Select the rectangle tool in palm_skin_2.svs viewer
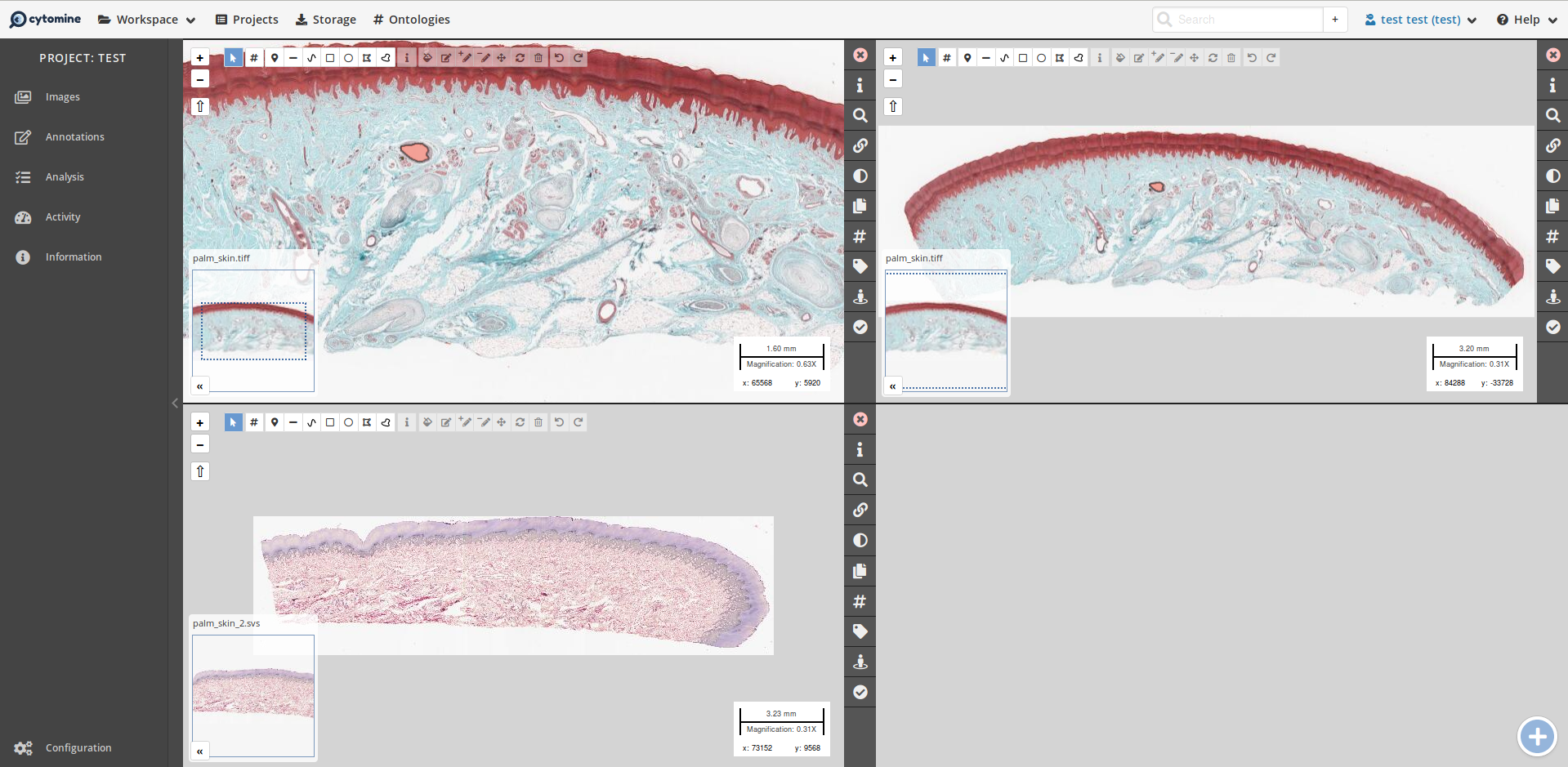Screen dimensions: 1568x767 click(x=330, y=422)
